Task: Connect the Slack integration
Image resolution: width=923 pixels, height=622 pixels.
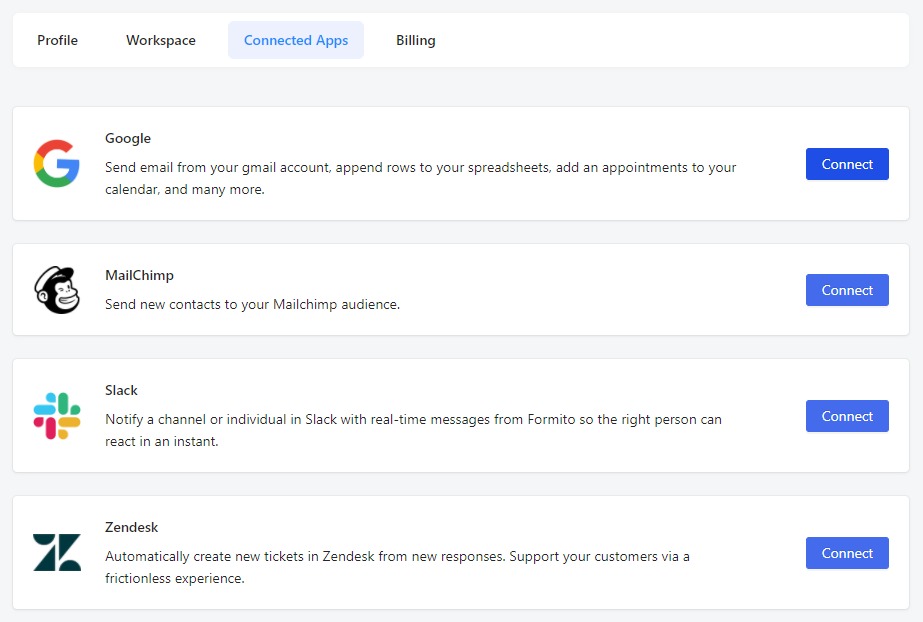Action: point(846,416)
